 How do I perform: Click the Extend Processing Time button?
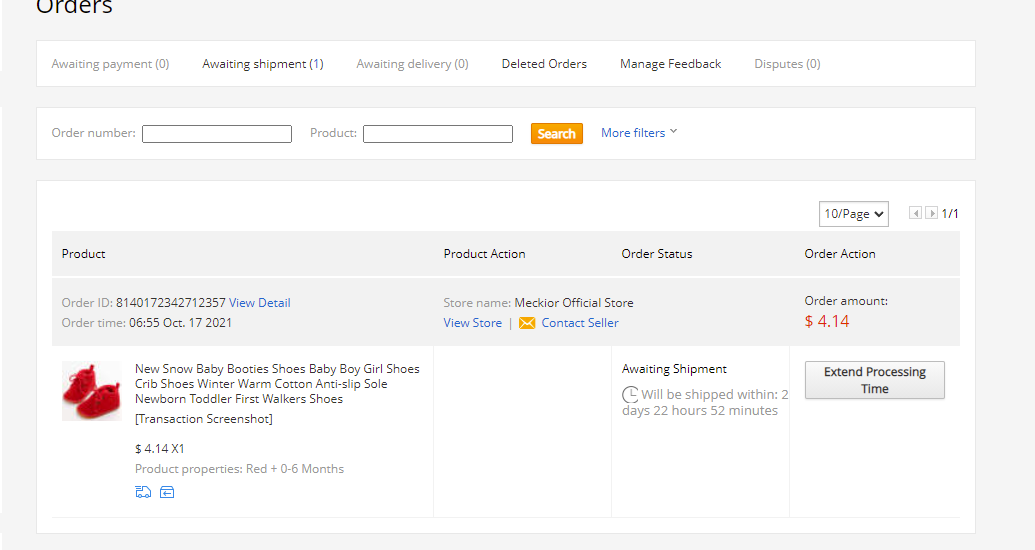[874, 380]
